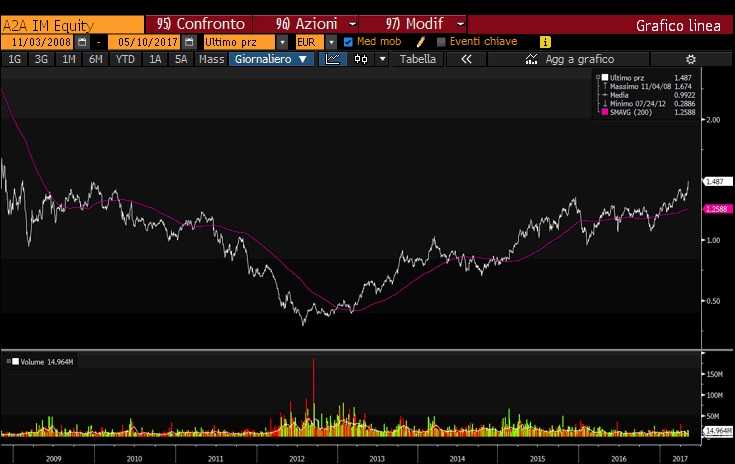This screenshot has width=735, height=464.
Task: Click the magenta 1.2588 axis label
Action: coord(718,209)
